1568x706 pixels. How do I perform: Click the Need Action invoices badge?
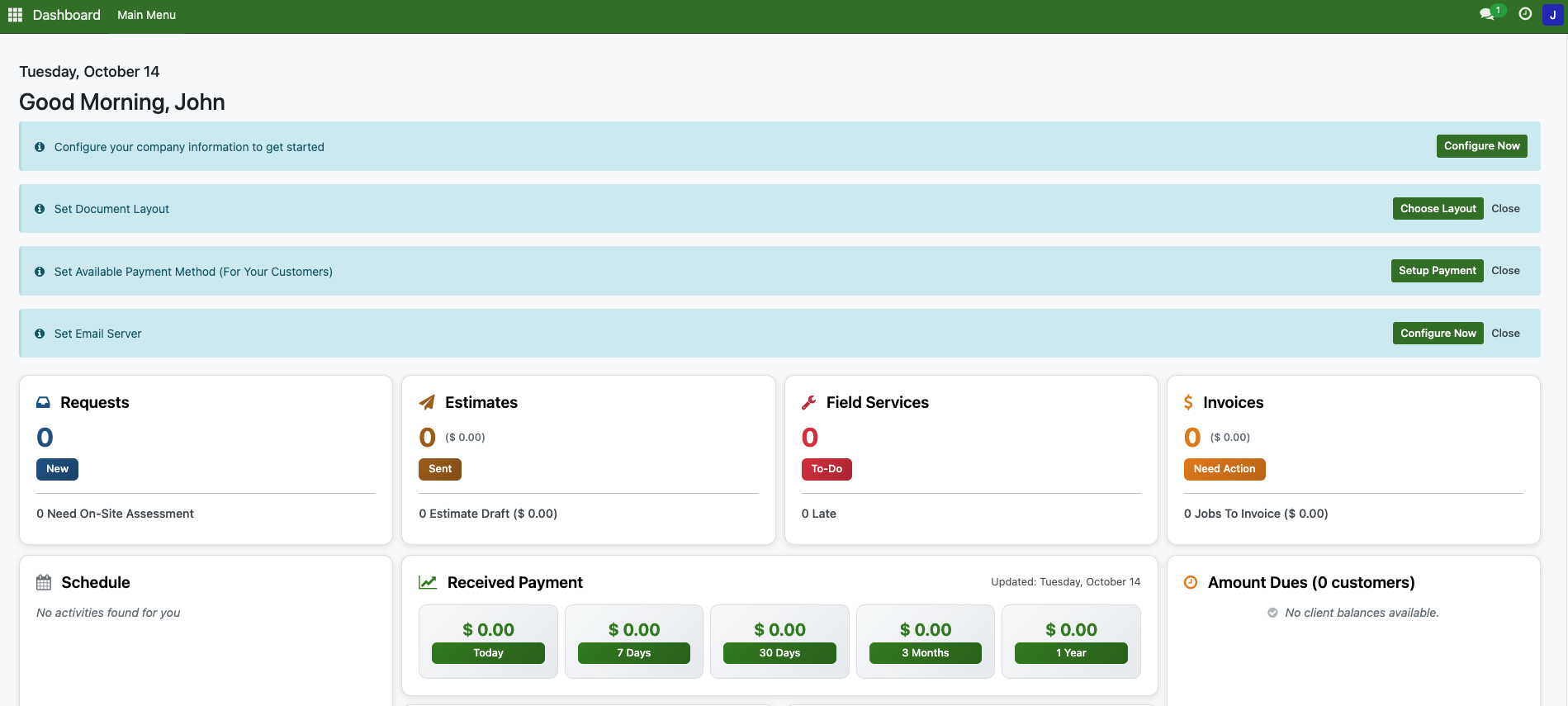[x=1224, y=469]
